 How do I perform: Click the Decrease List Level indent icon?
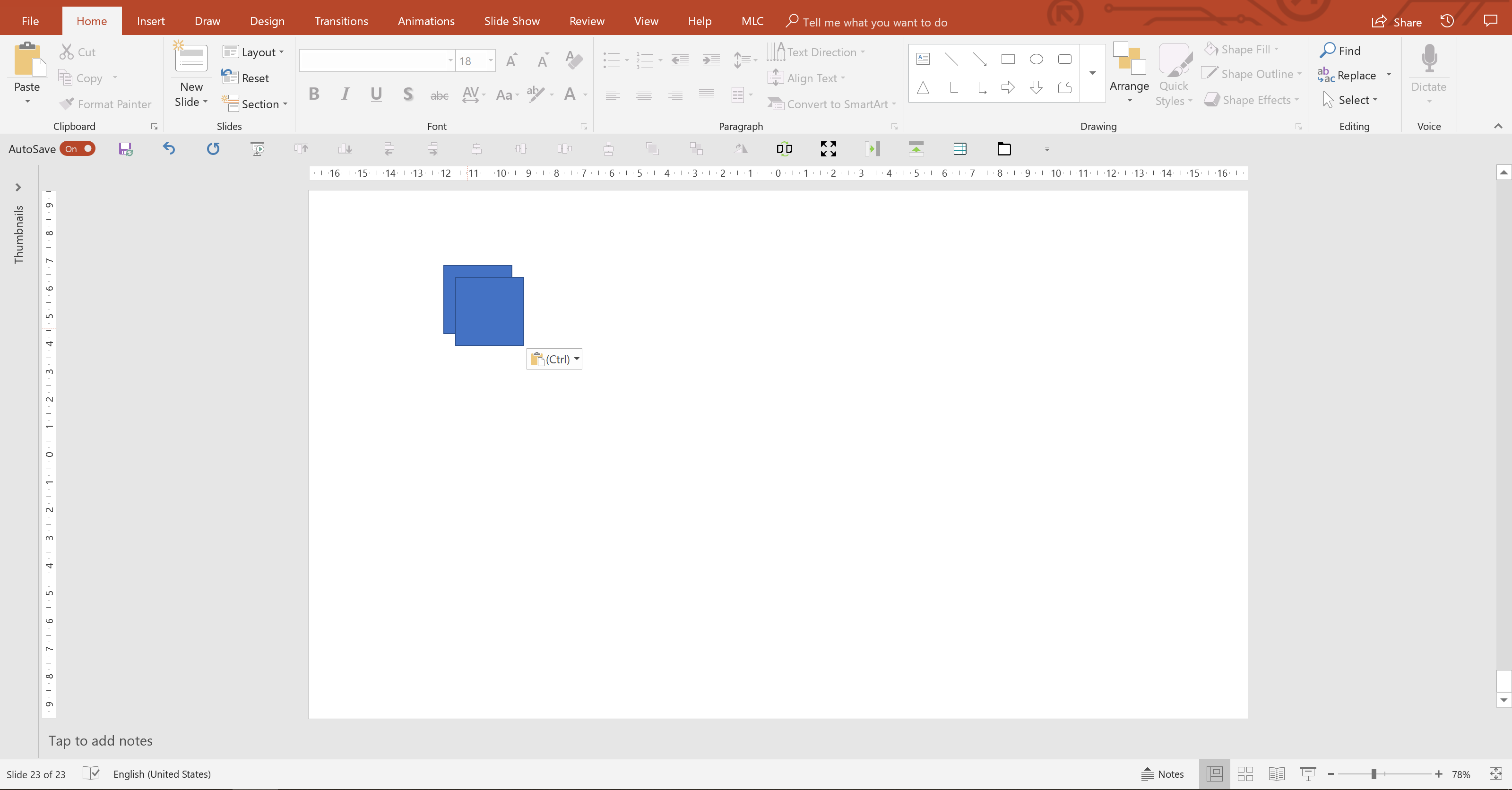680,60
